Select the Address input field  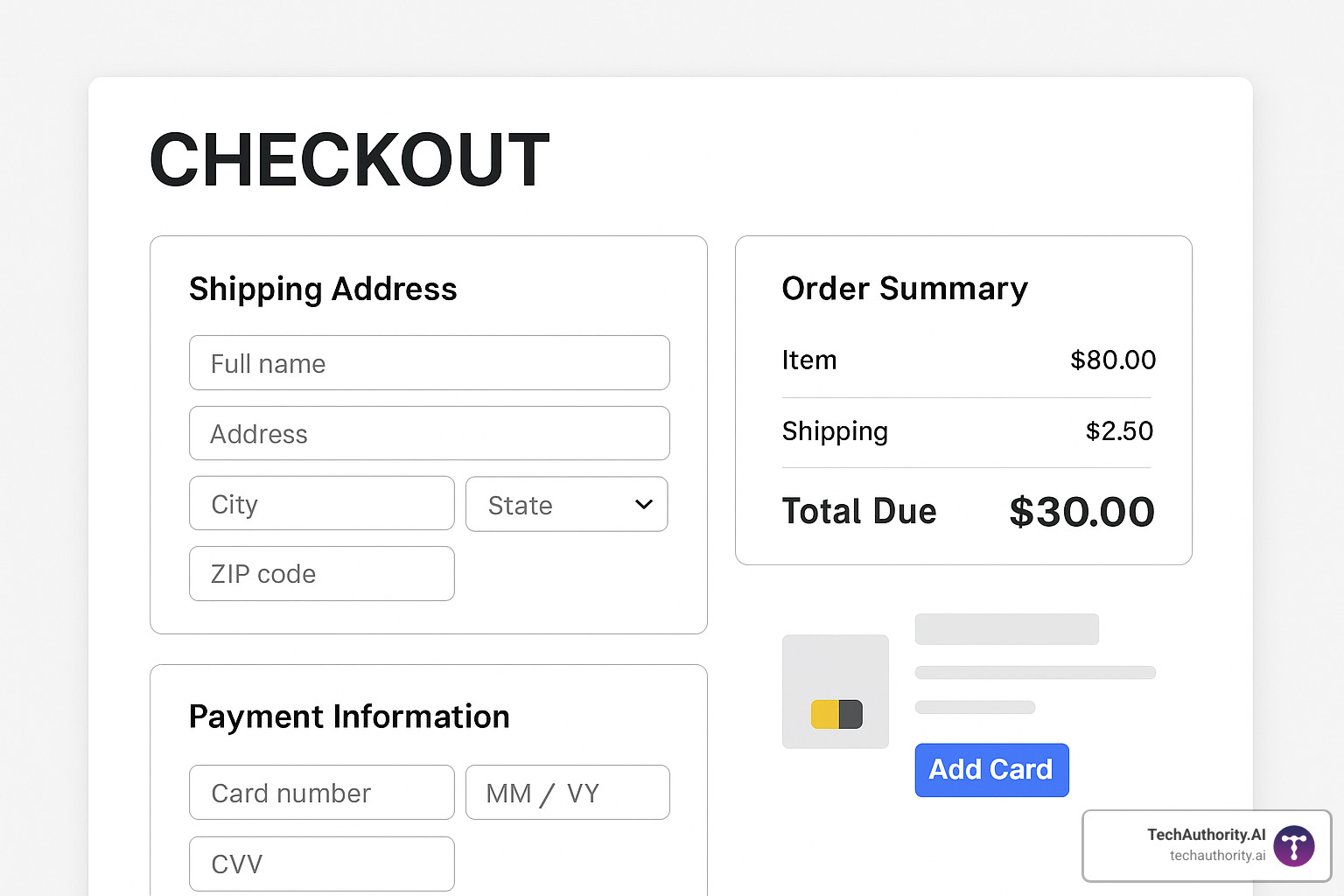(429, 433)
